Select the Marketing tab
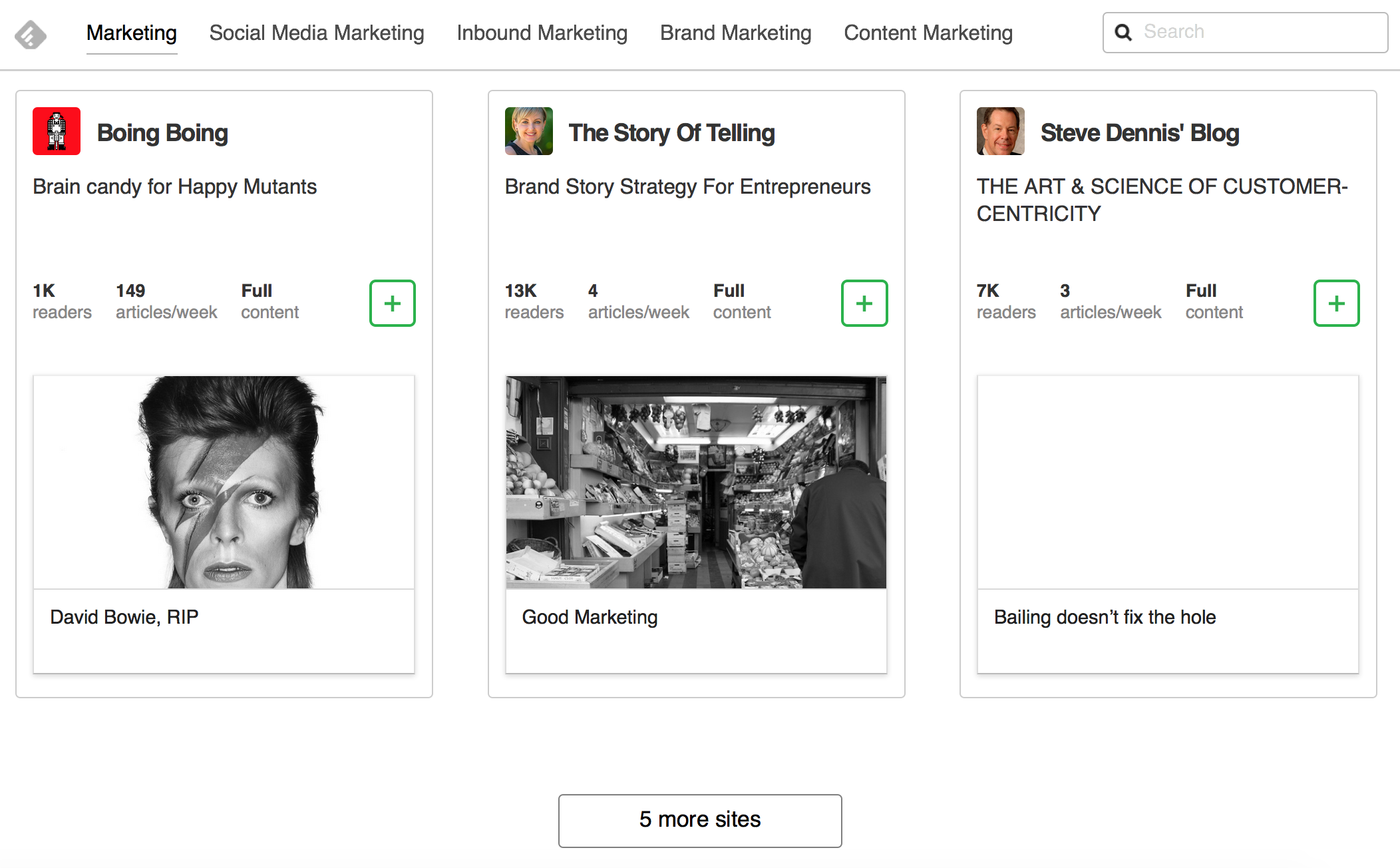Viewport: 1400px width, 868px height. point(132,33)
